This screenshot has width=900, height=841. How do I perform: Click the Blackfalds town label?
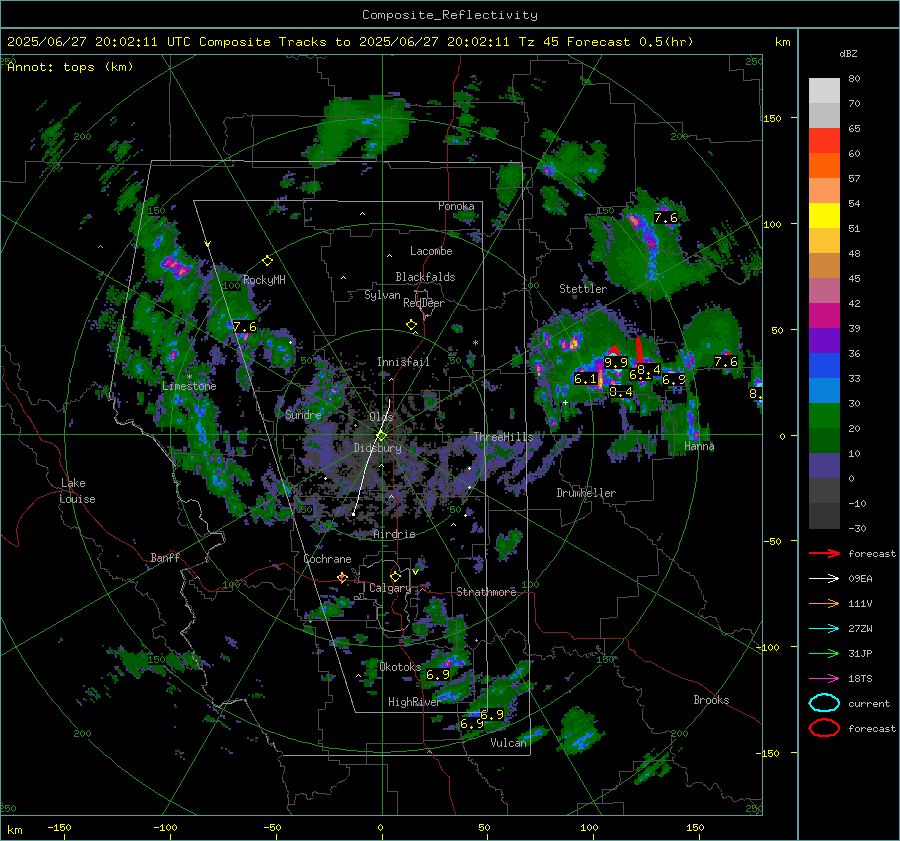pyautogui.click(x=425, y=277)
